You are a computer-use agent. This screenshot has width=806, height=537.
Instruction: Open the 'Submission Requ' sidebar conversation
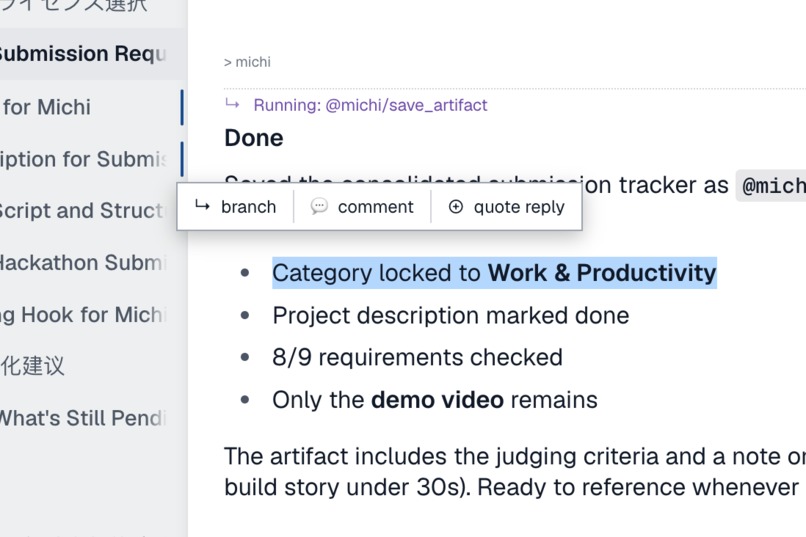[93, 53]
